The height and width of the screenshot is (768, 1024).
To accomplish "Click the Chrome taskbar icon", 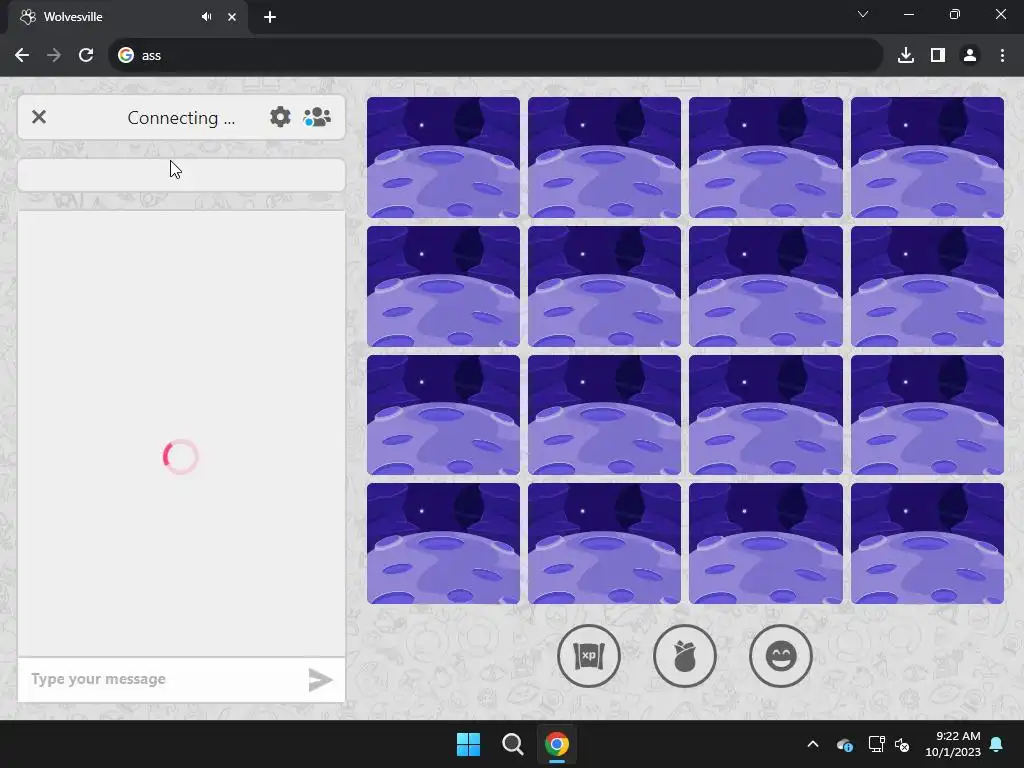I will (x=556, y=744).
